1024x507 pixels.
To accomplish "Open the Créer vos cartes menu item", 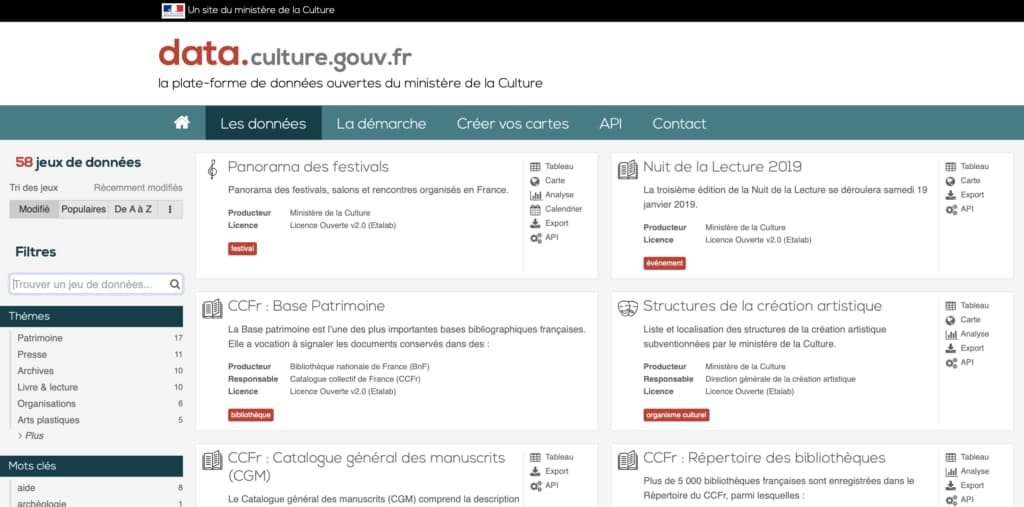I will coord(512,124).
